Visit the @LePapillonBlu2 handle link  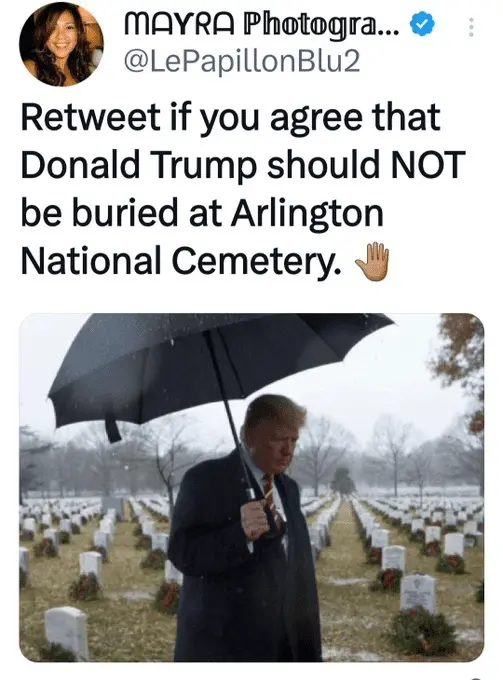242,62
